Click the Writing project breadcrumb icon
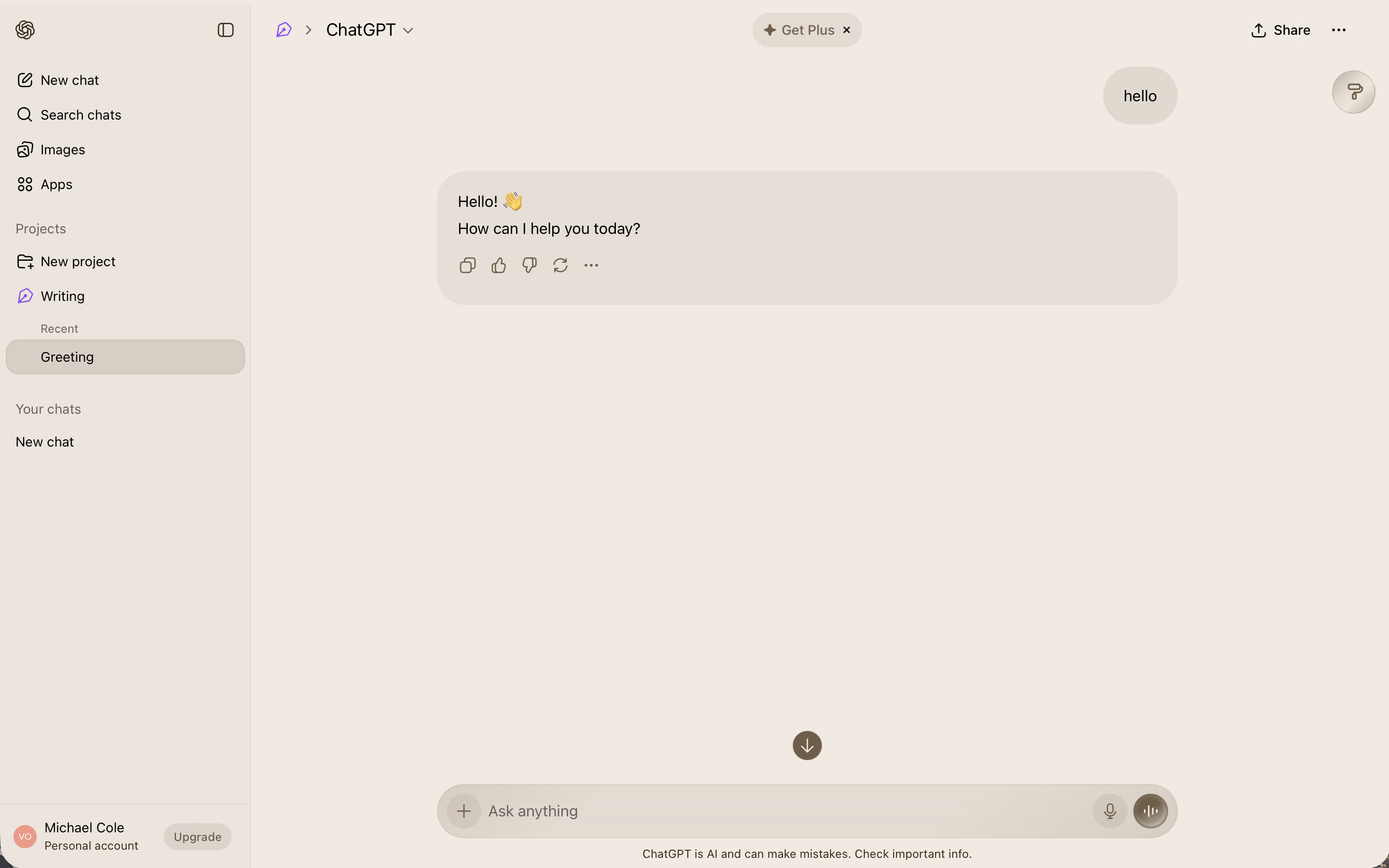The image size is (1389, 868). [x=284, y=30]
